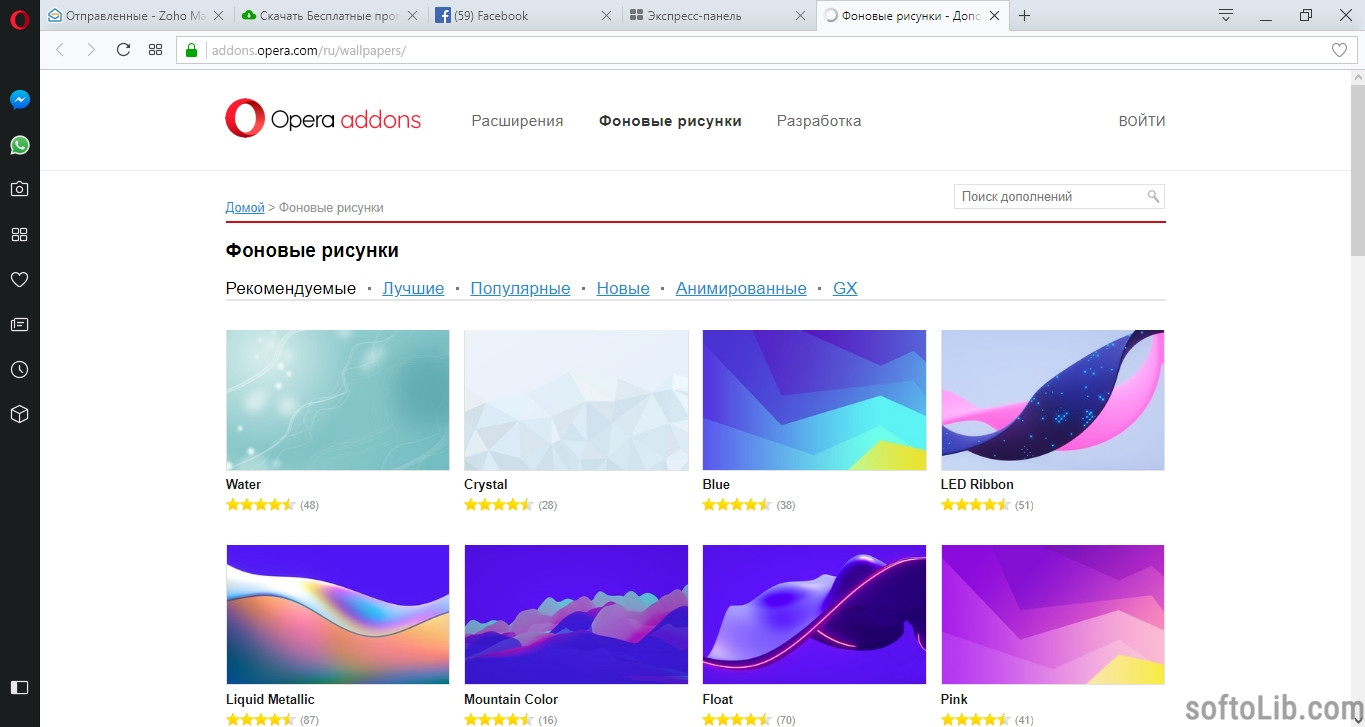
Task: Open a new tab with plus button
Action: pyautogui.click(x=1024, y=15)
